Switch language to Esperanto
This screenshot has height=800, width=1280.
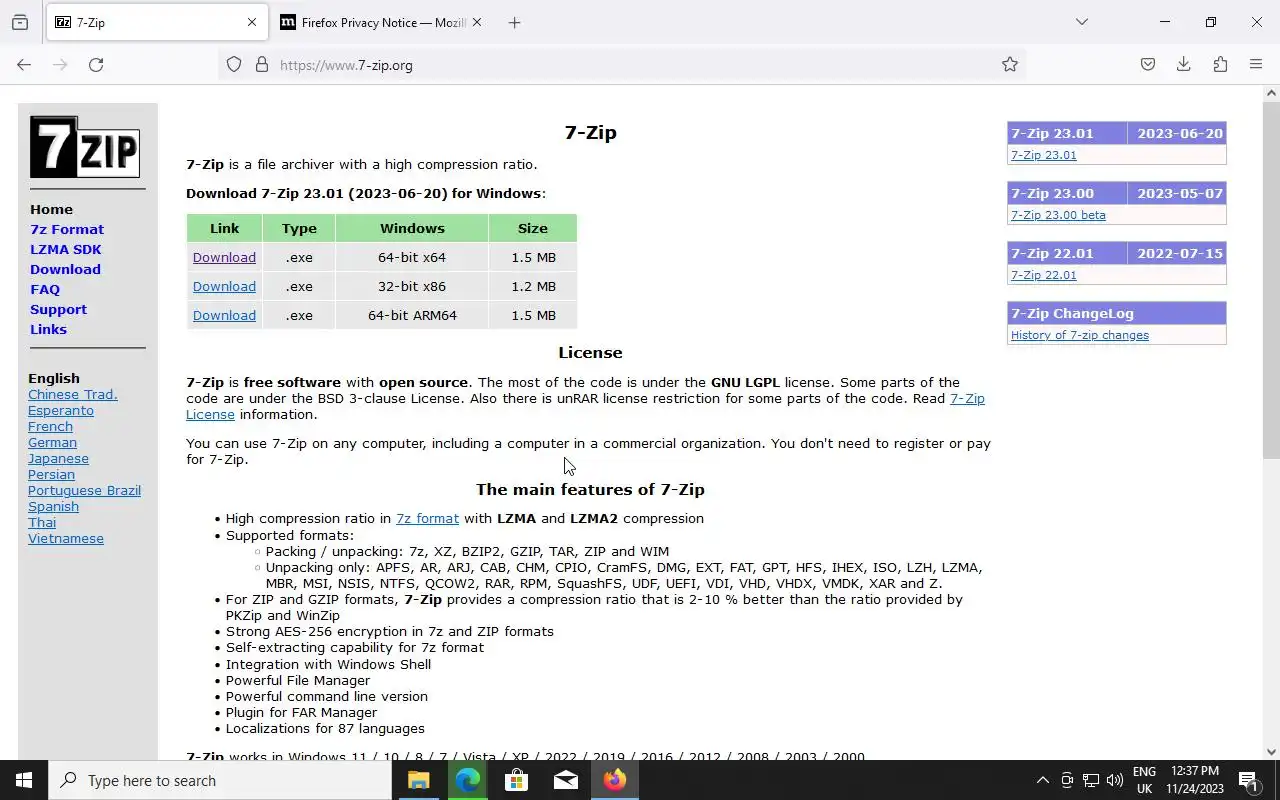pyautogui.click(x=61, y=410)
